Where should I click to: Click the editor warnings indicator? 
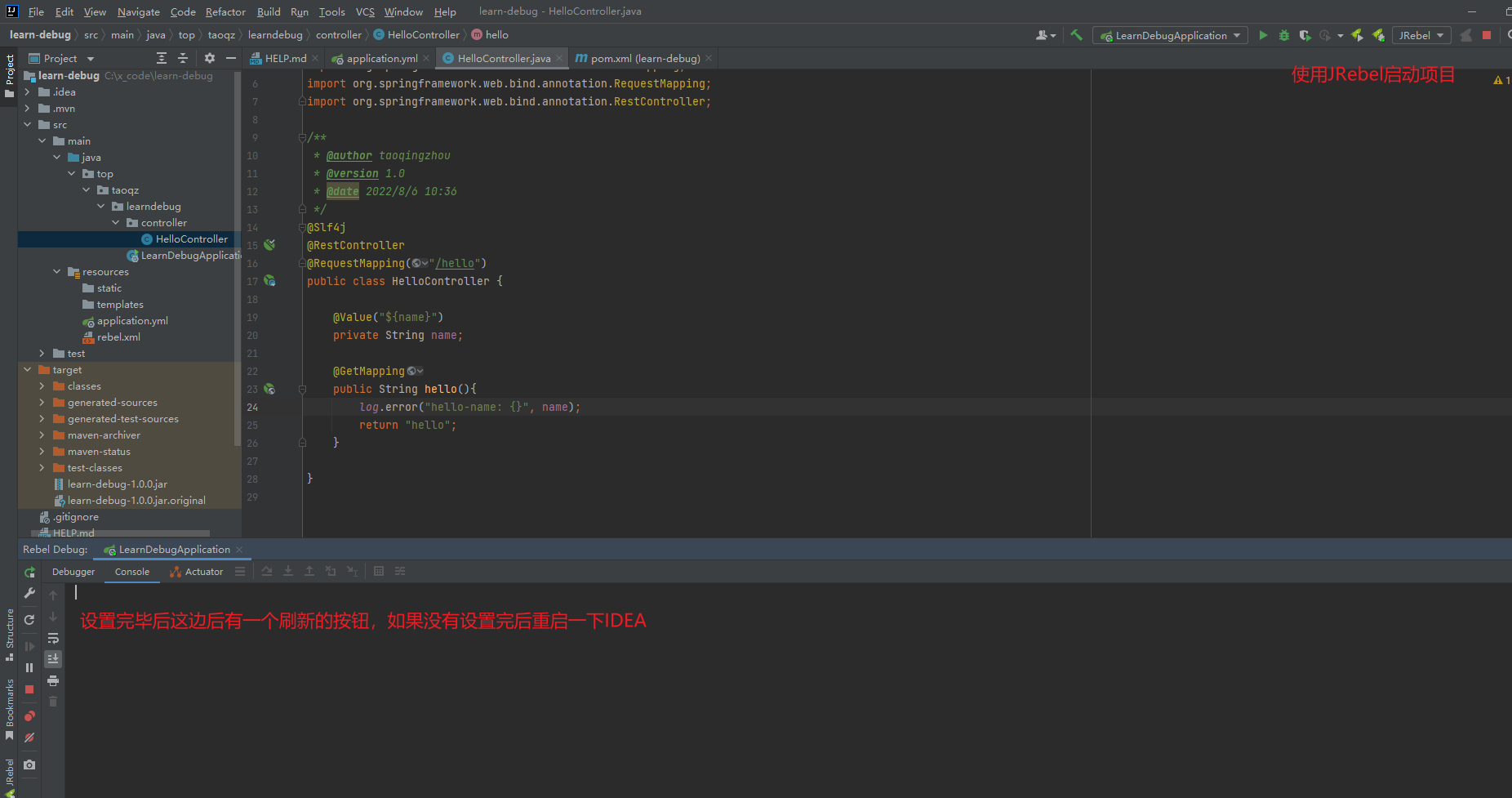click(1501, 80)
